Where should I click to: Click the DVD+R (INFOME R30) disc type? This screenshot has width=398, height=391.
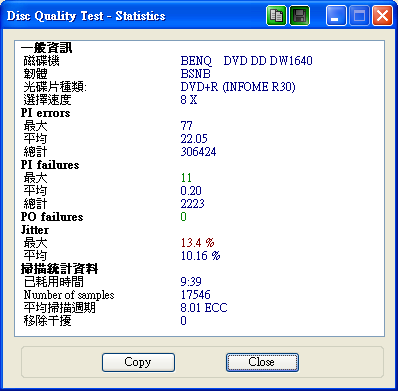pyautogui.click(x=238, y=87)
